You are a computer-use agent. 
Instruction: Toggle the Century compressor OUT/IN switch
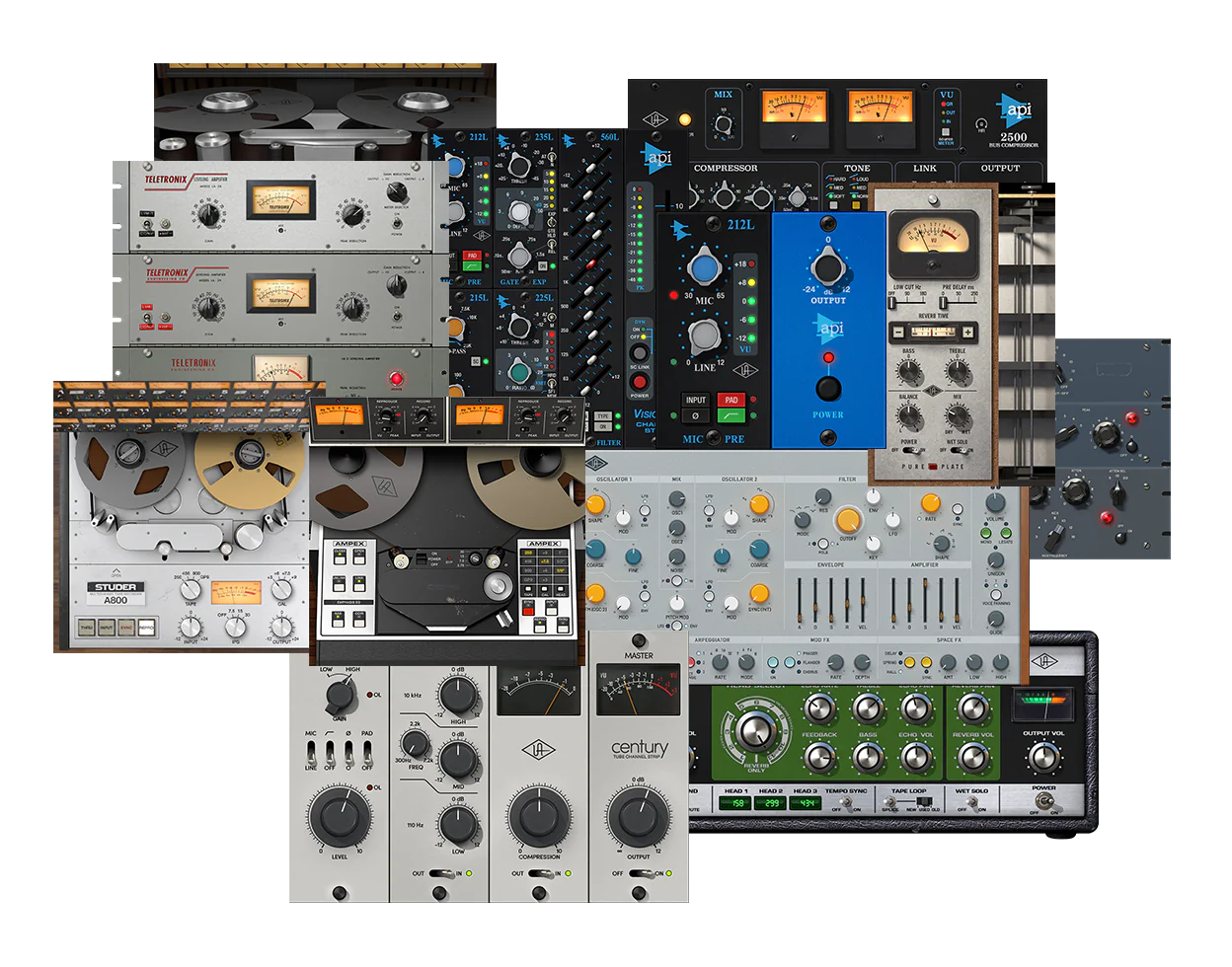click(x=540, y=873)
